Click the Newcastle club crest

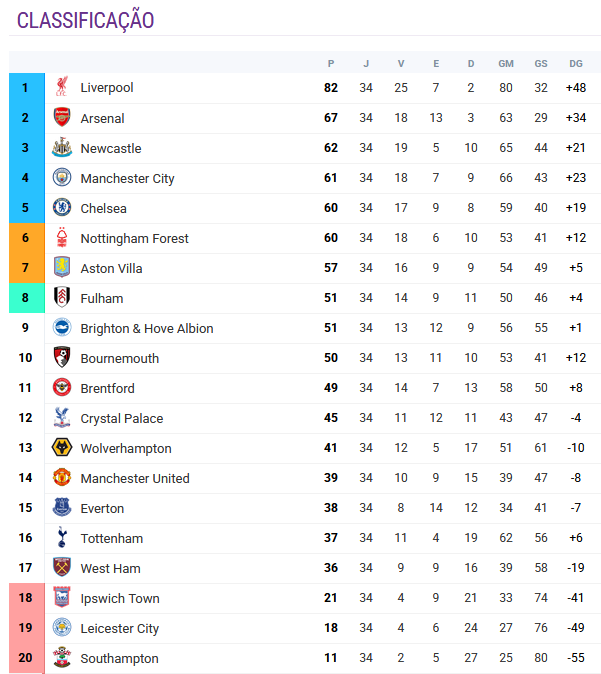pos(62,147)
